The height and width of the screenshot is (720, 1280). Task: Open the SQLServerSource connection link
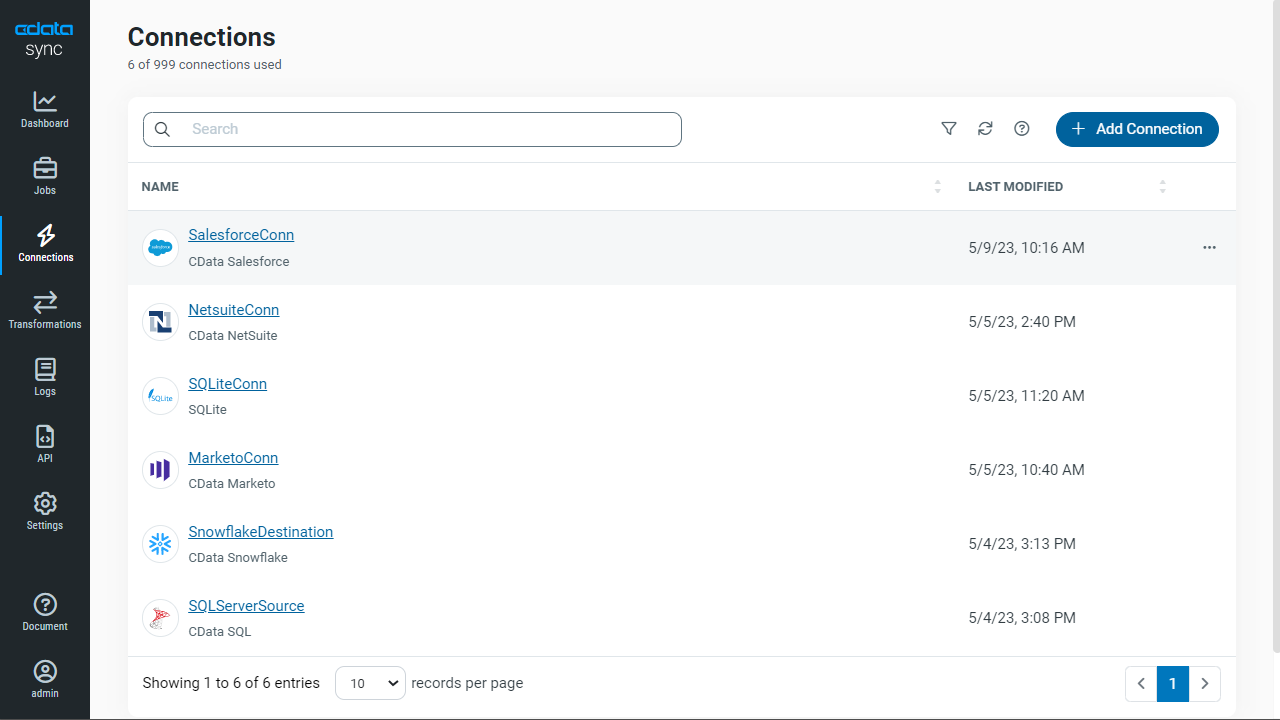(x=246, y=606)
